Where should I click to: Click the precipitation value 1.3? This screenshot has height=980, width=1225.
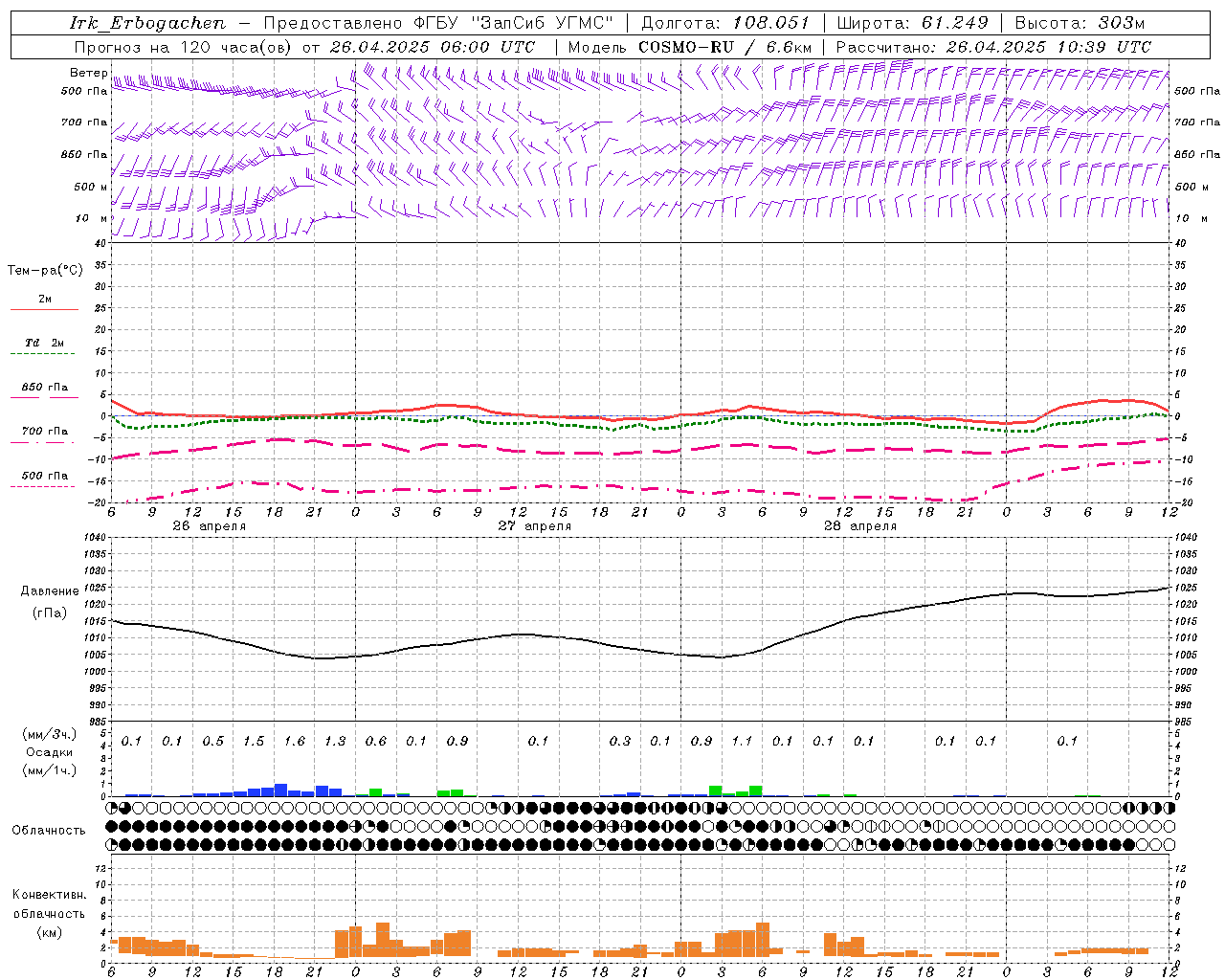[x=335, y=742]
